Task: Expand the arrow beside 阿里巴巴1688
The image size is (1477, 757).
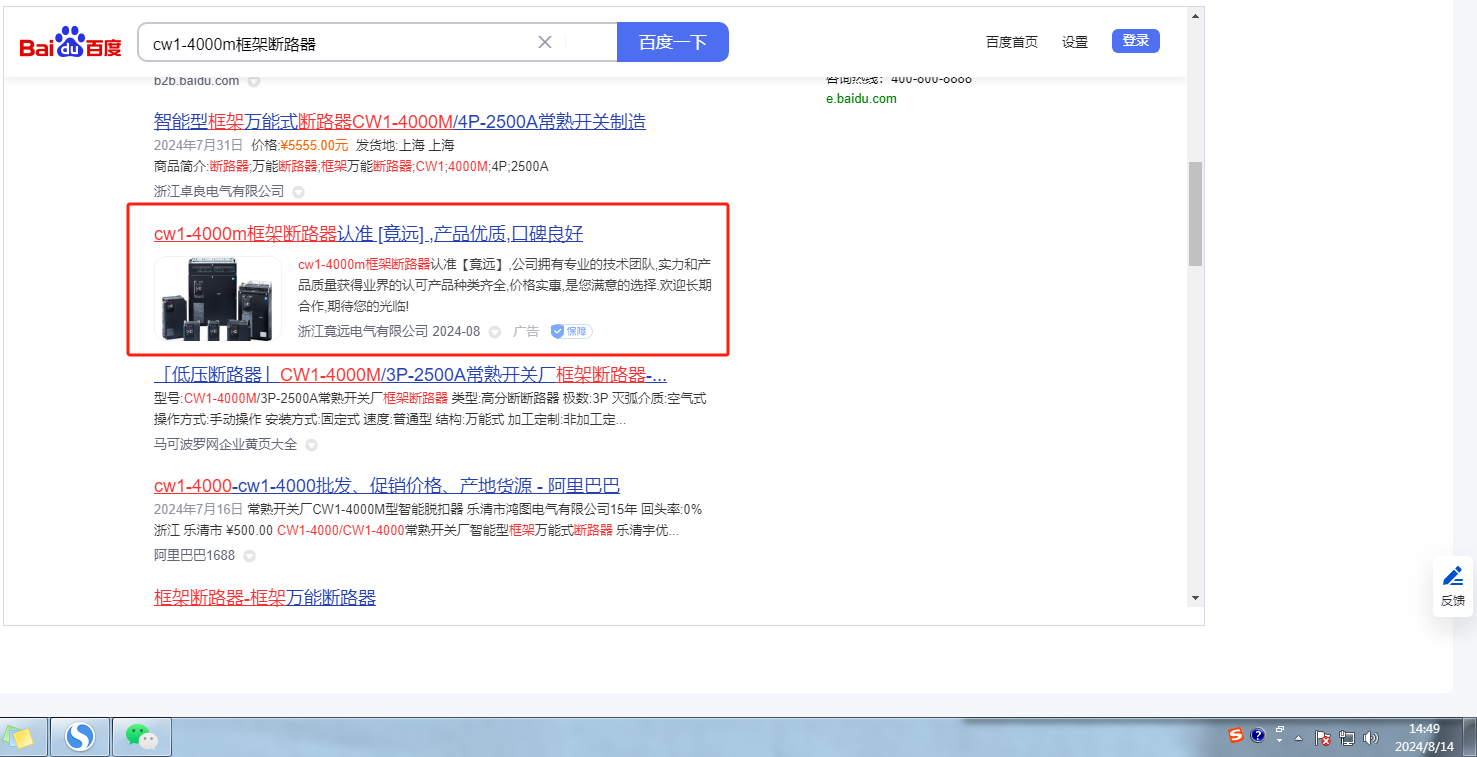Action: coord(249,556)
